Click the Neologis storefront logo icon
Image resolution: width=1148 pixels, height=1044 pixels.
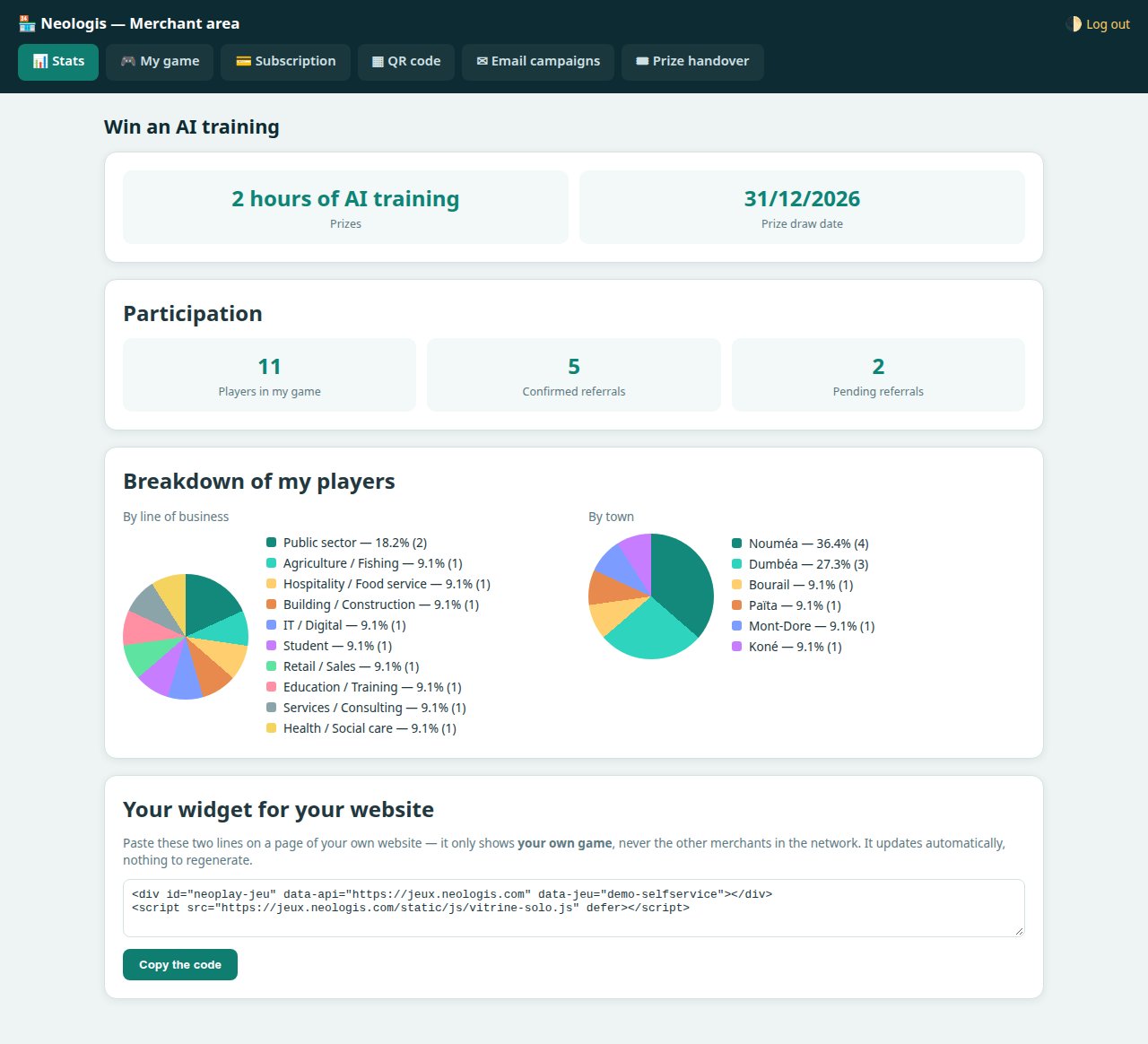[x=27, y=23]
